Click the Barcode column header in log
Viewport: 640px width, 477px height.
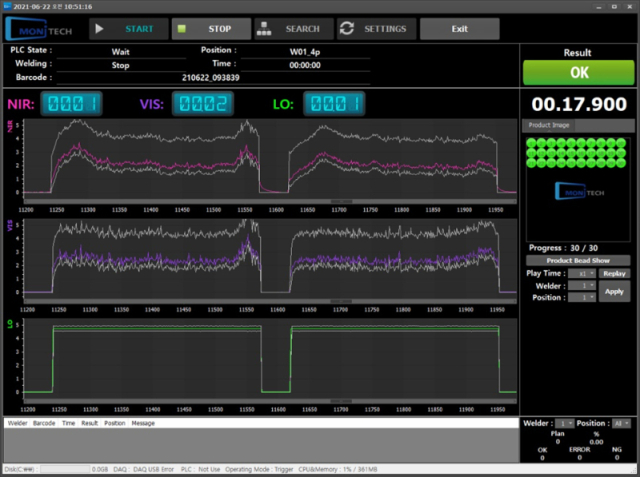point(44,424)
